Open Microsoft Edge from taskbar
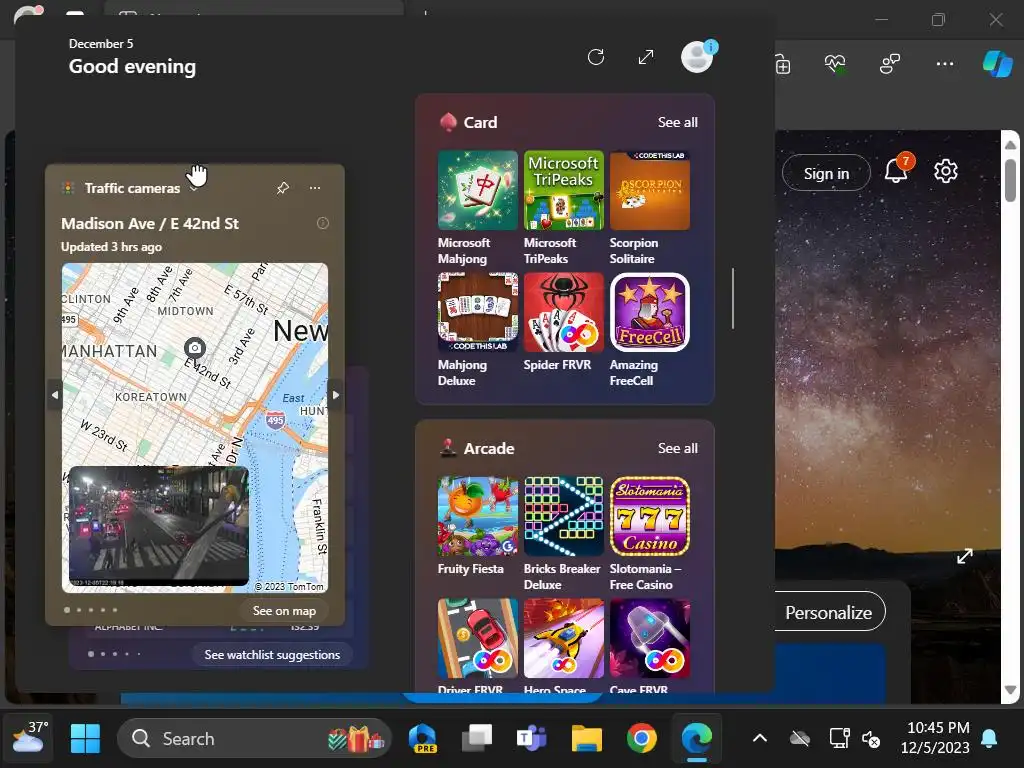The image size is (1024, 768). (697, 739)
